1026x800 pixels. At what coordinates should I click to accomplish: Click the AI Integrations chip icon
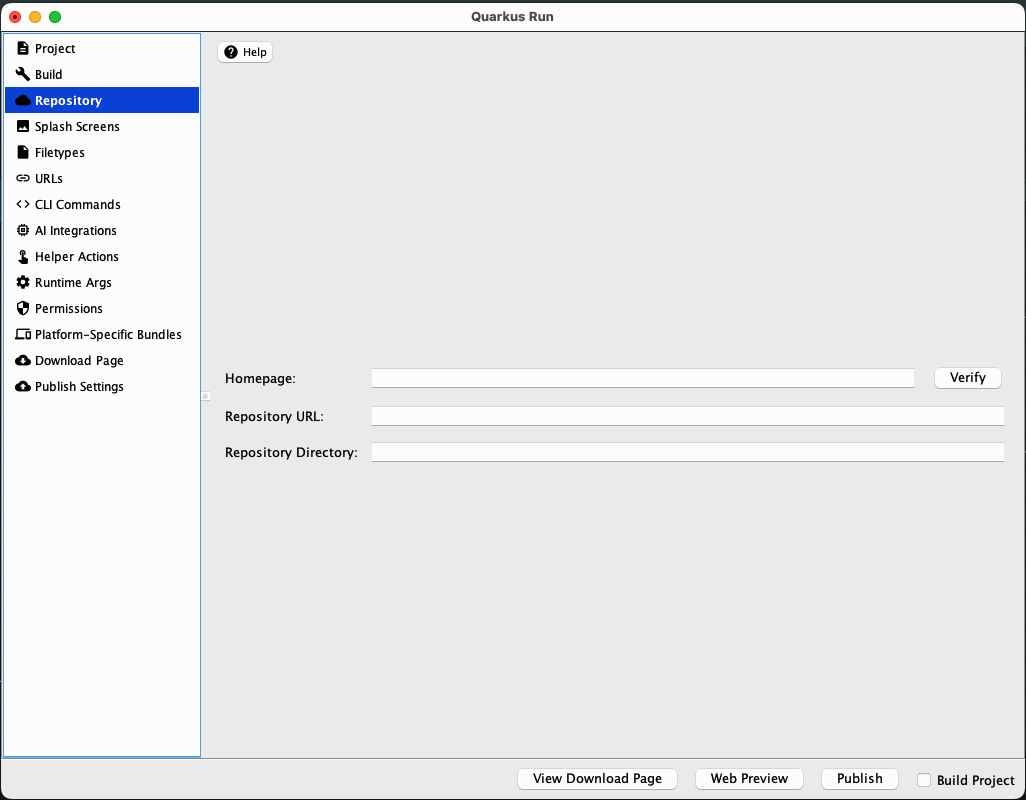click(23, 230)
